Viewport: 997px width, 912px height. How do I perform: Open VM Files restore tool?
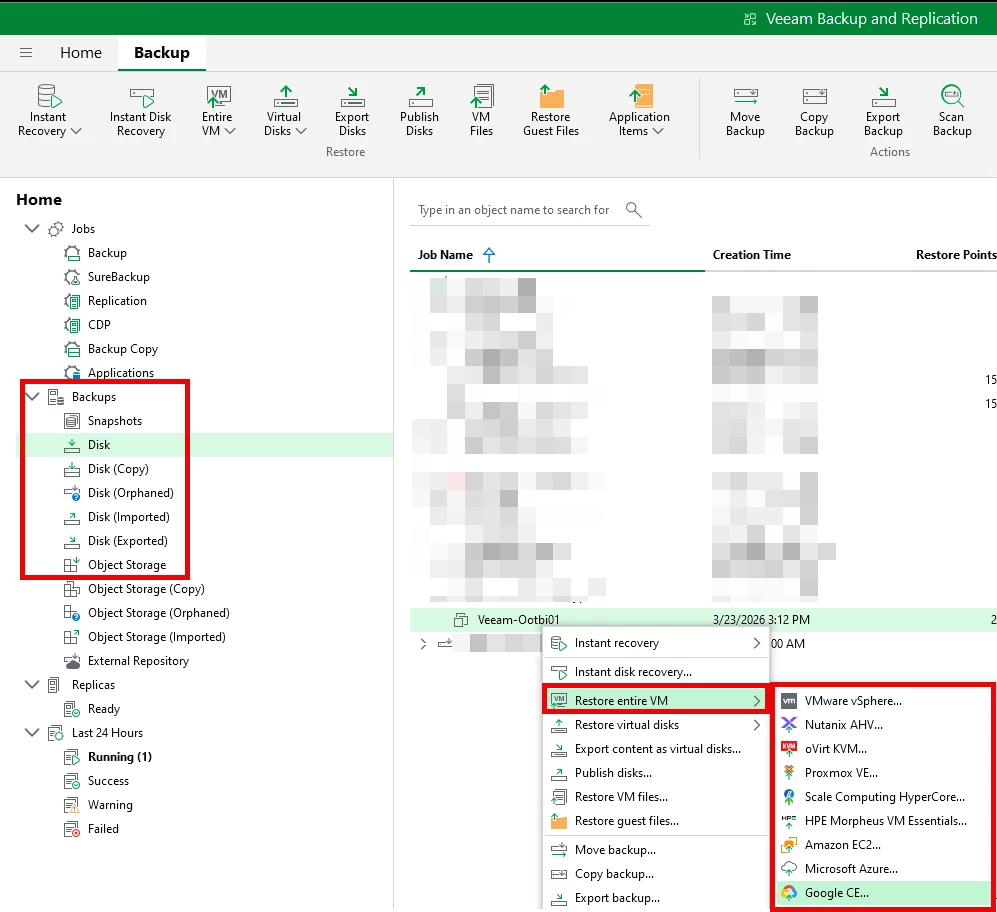481,97
